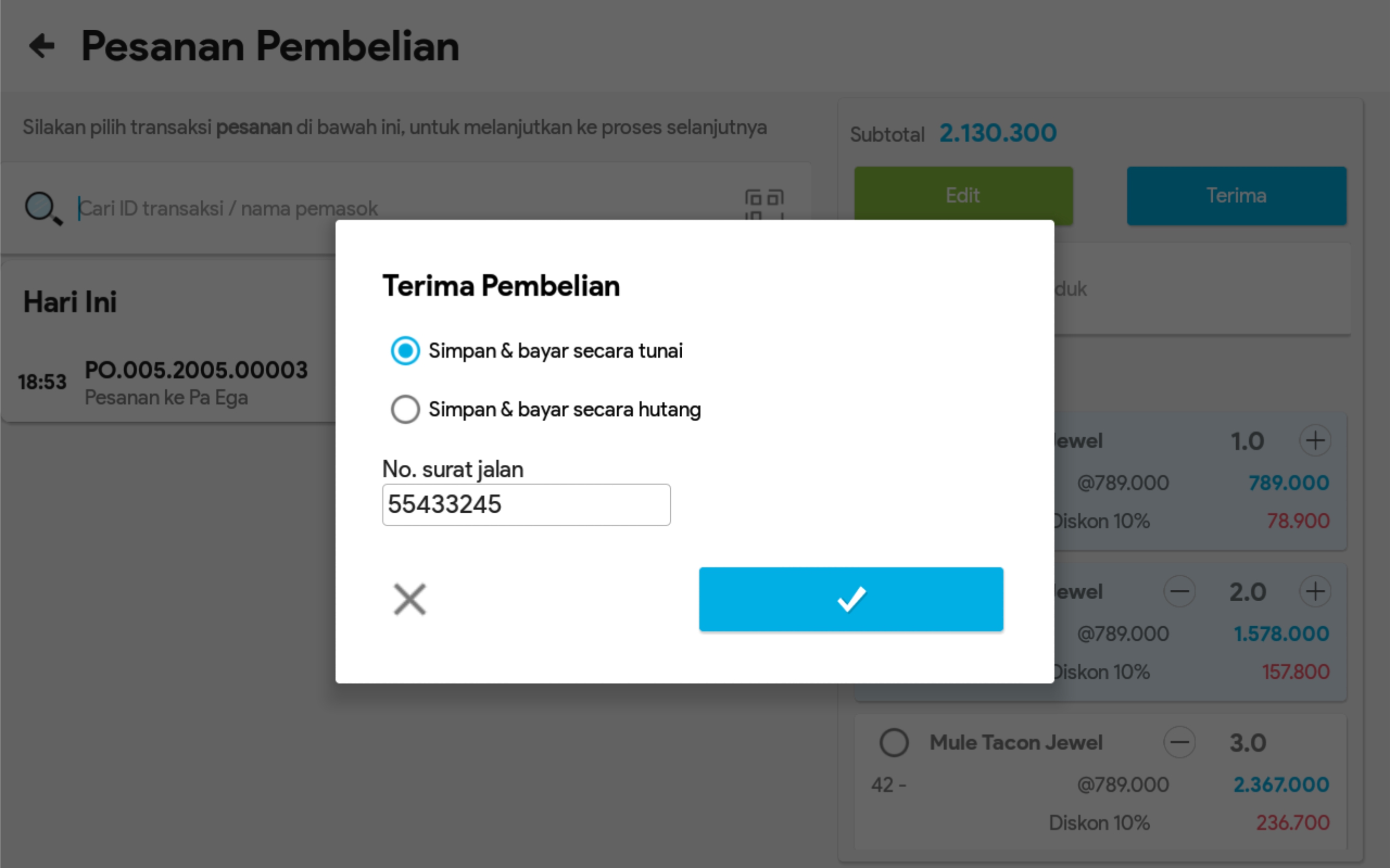Click the magnifying glass search icon

point(43,208)
